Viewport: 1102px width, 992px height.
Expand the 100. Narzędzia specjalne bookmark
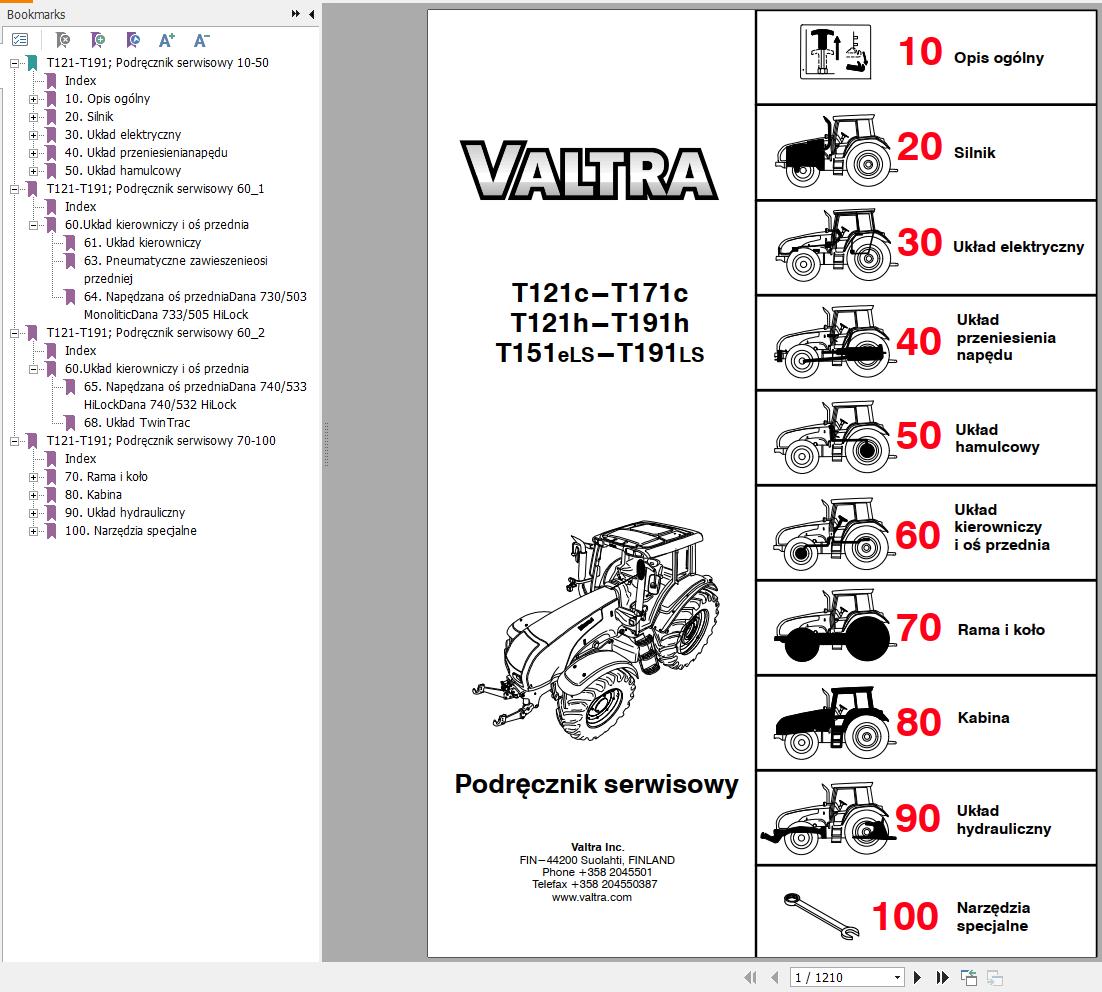[x=33, y=532]
